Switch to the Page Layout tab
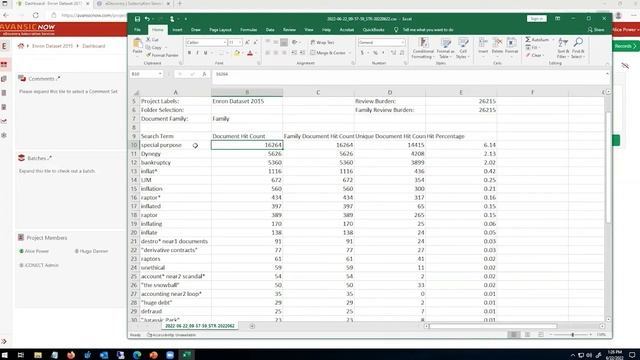 [220, 30]
